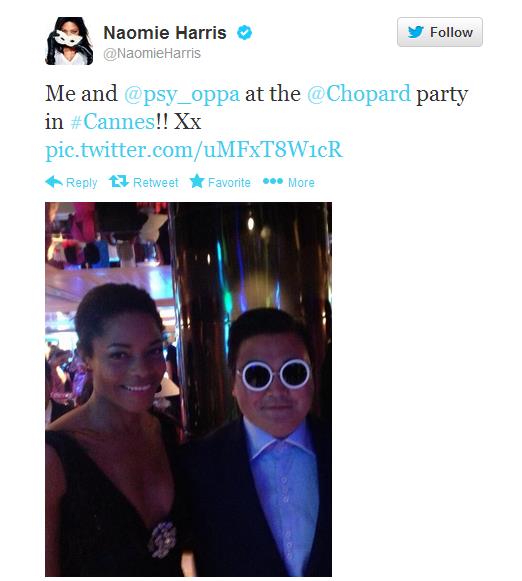
Task: Expand the More options text
Action: point(301,182)
